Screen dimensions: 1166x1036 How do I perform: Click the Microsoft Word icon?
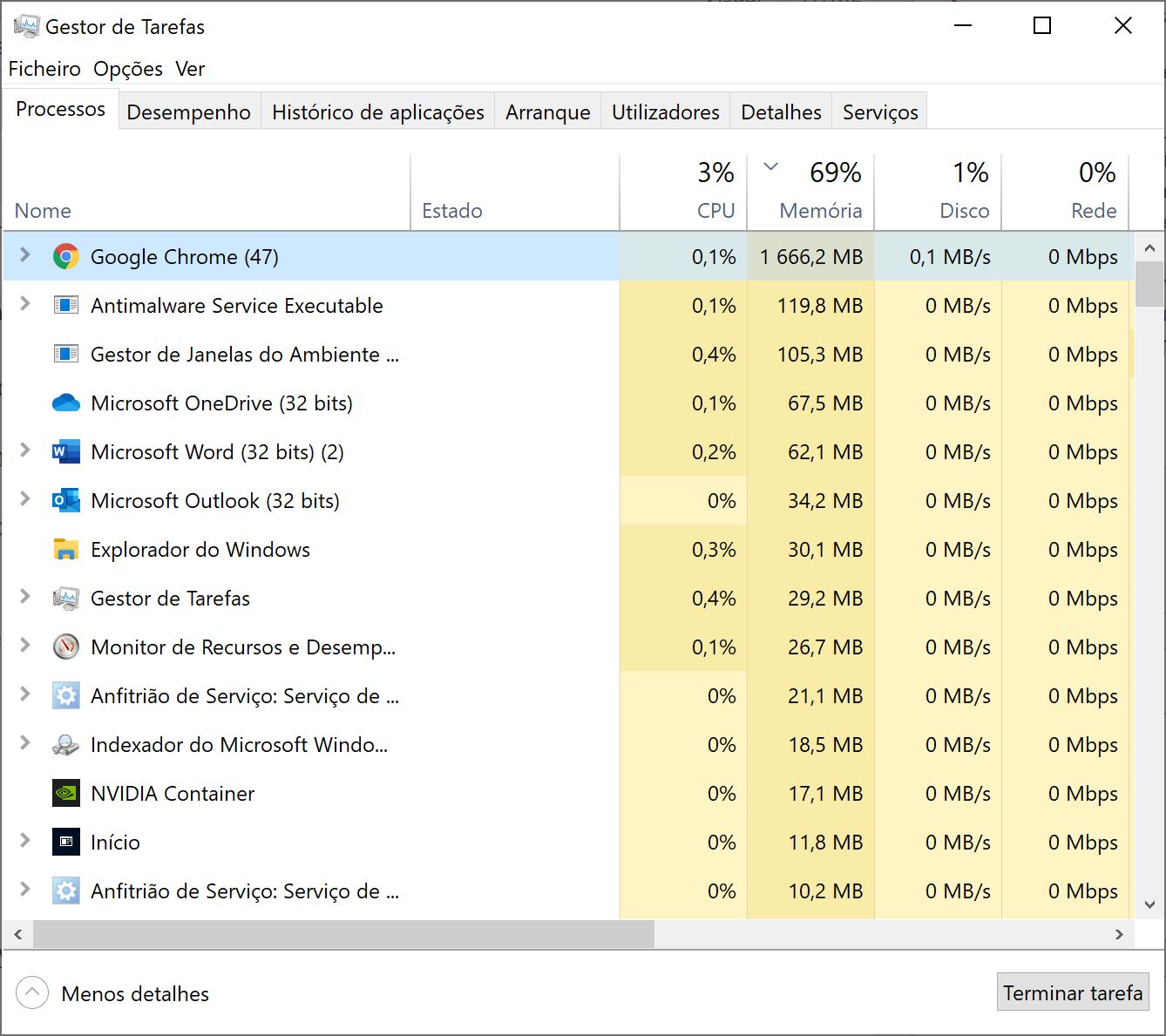tap(66, 452)
